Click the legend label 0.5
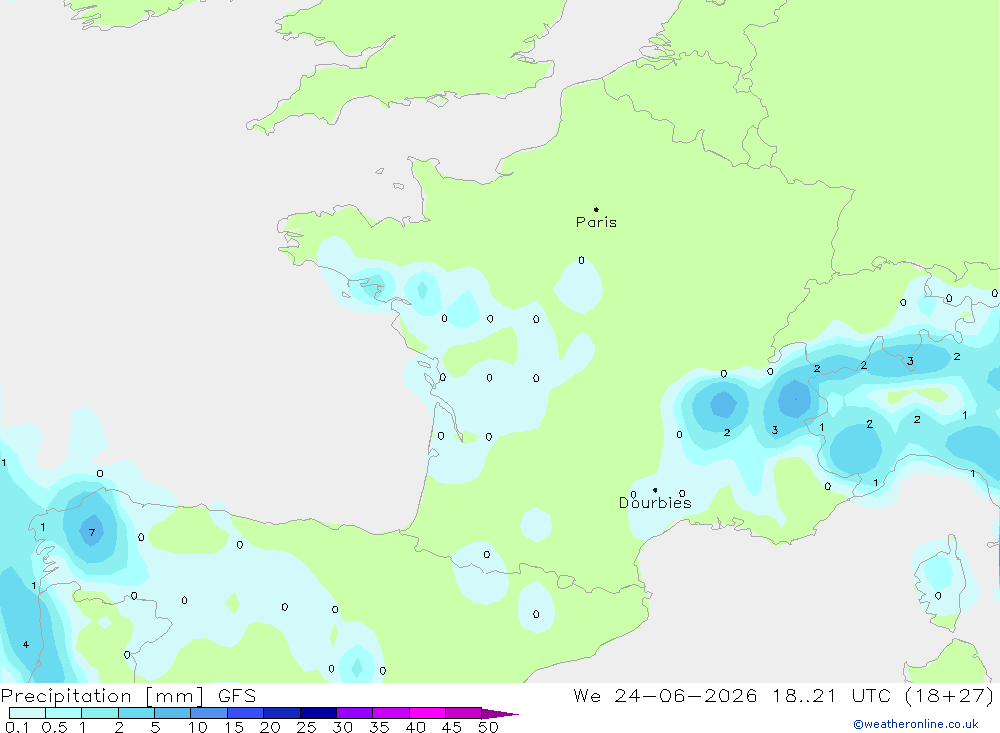 54,727
